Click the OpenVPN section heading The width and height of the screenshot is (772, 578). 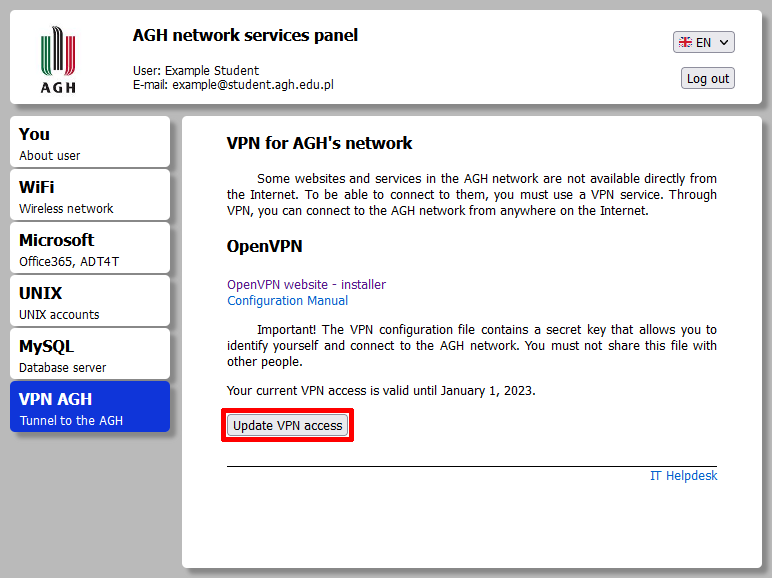[x=264, y=246]
